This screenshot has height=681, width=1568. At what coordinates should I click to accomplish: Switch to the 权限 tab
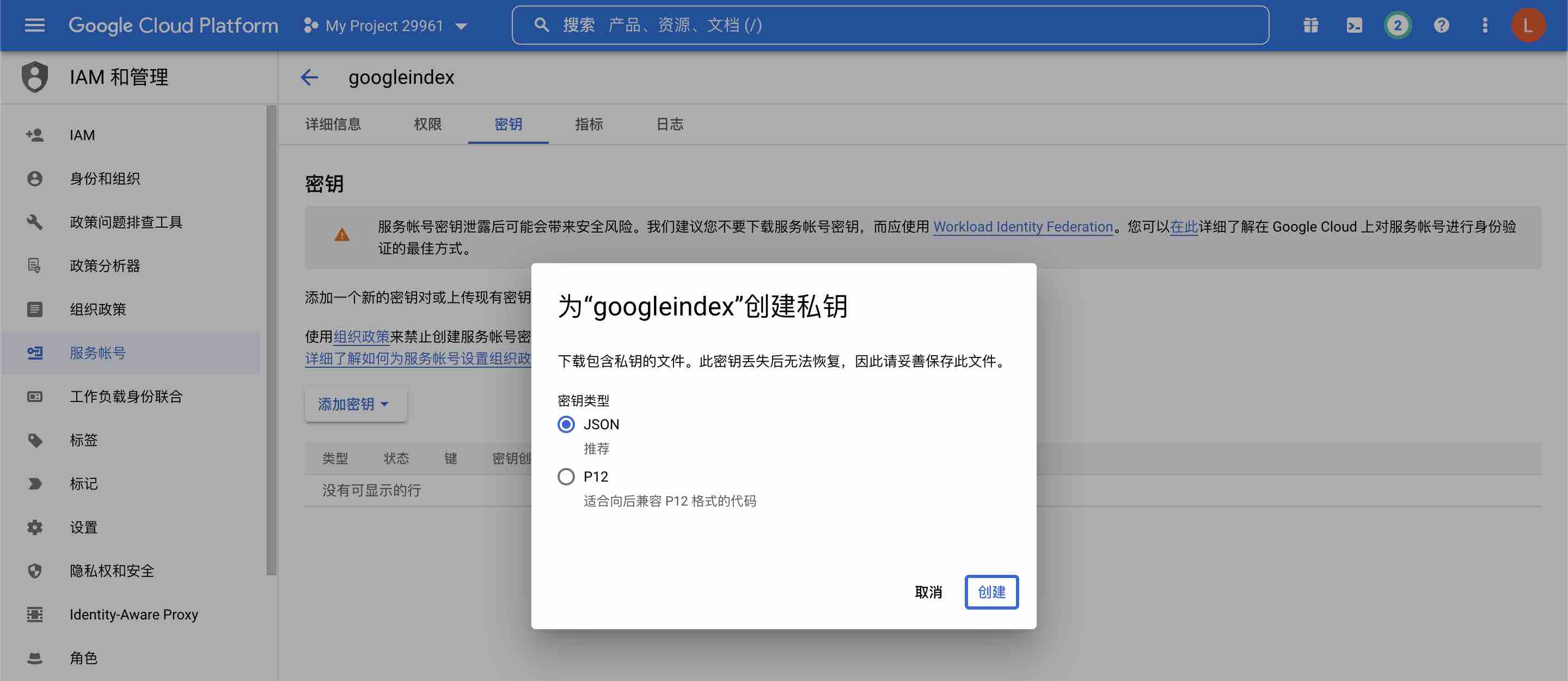[427, 124]
